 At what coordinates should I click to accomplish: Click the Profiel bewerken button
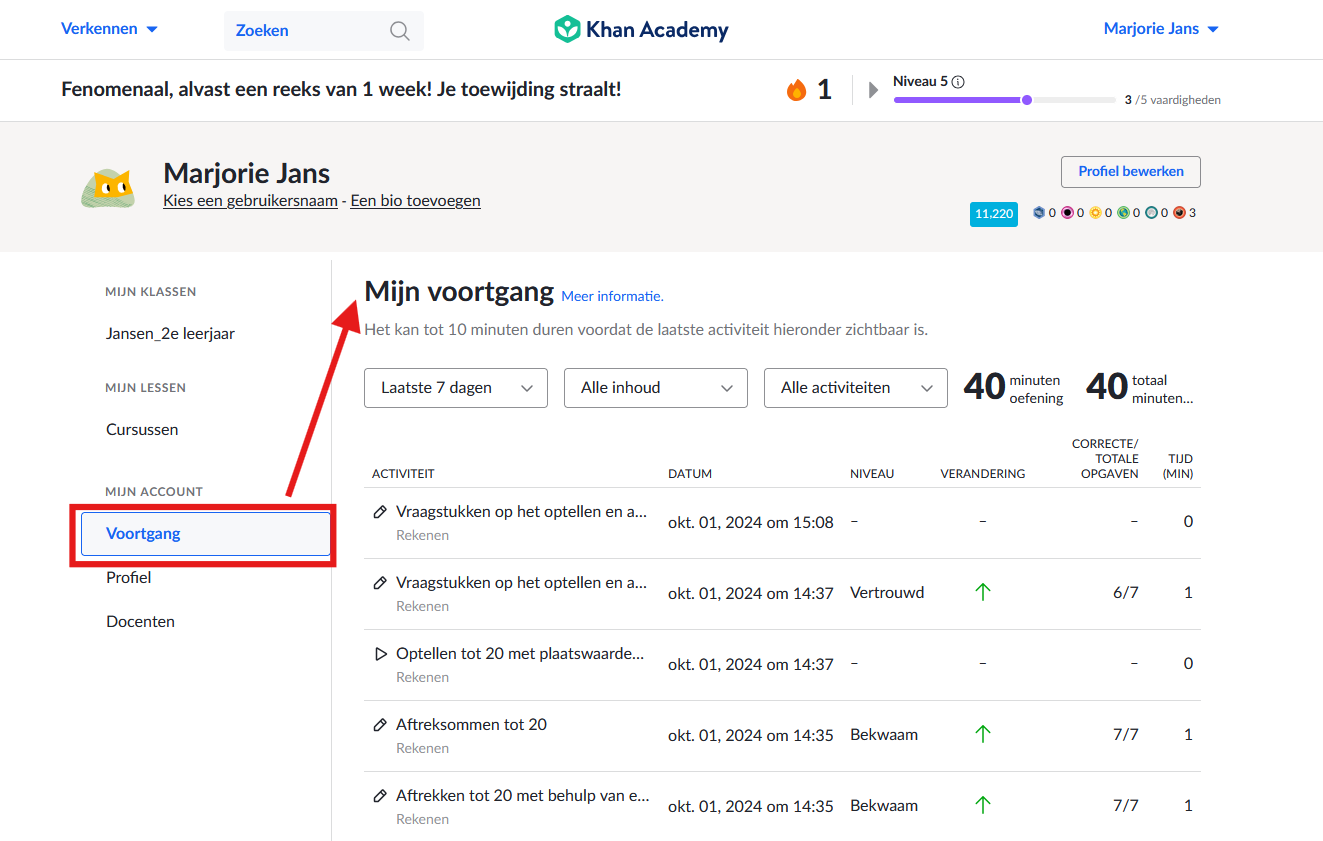point(1131,172)
